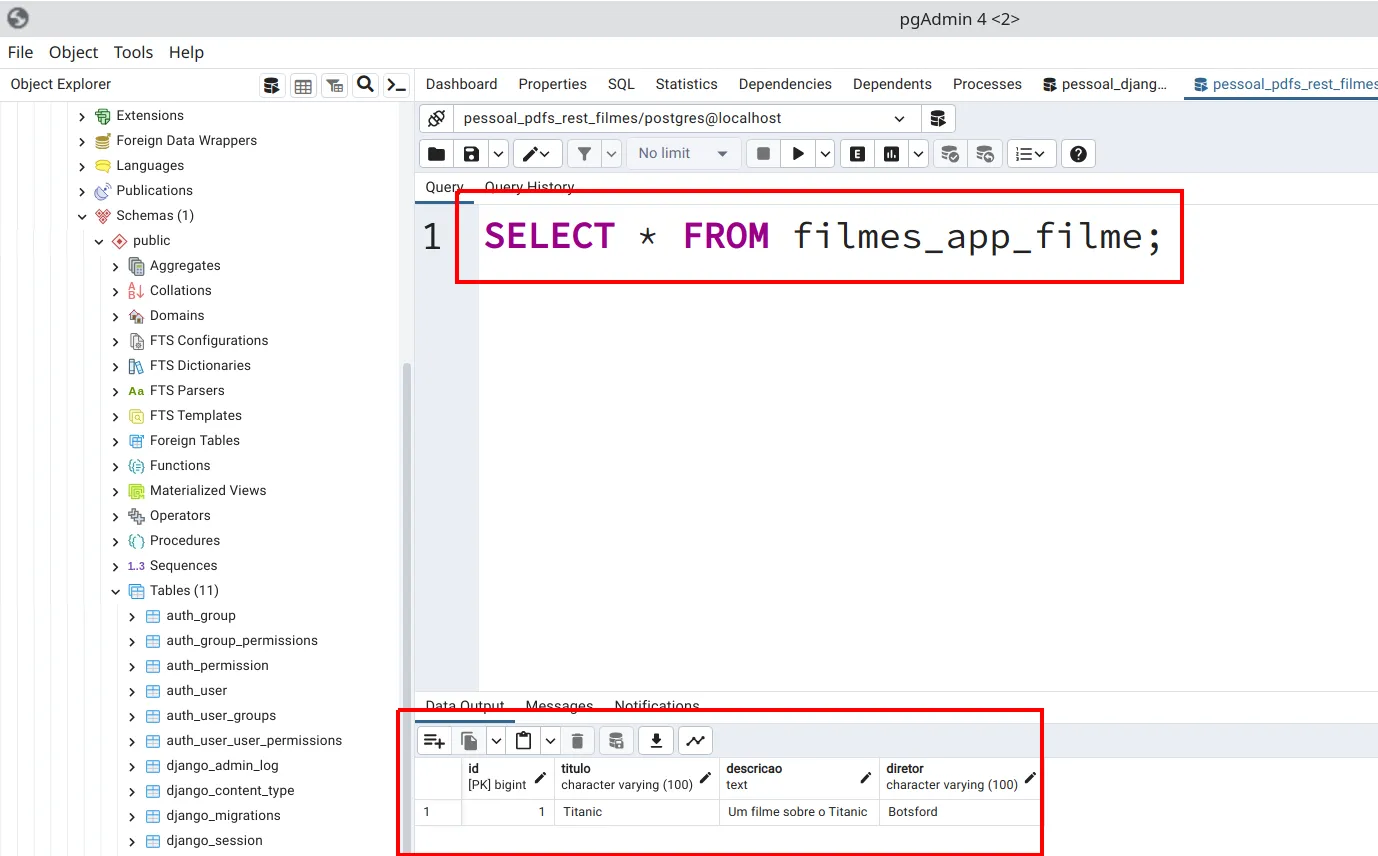
Task: Execute the query with the play button
Action: tap(798, 154)
